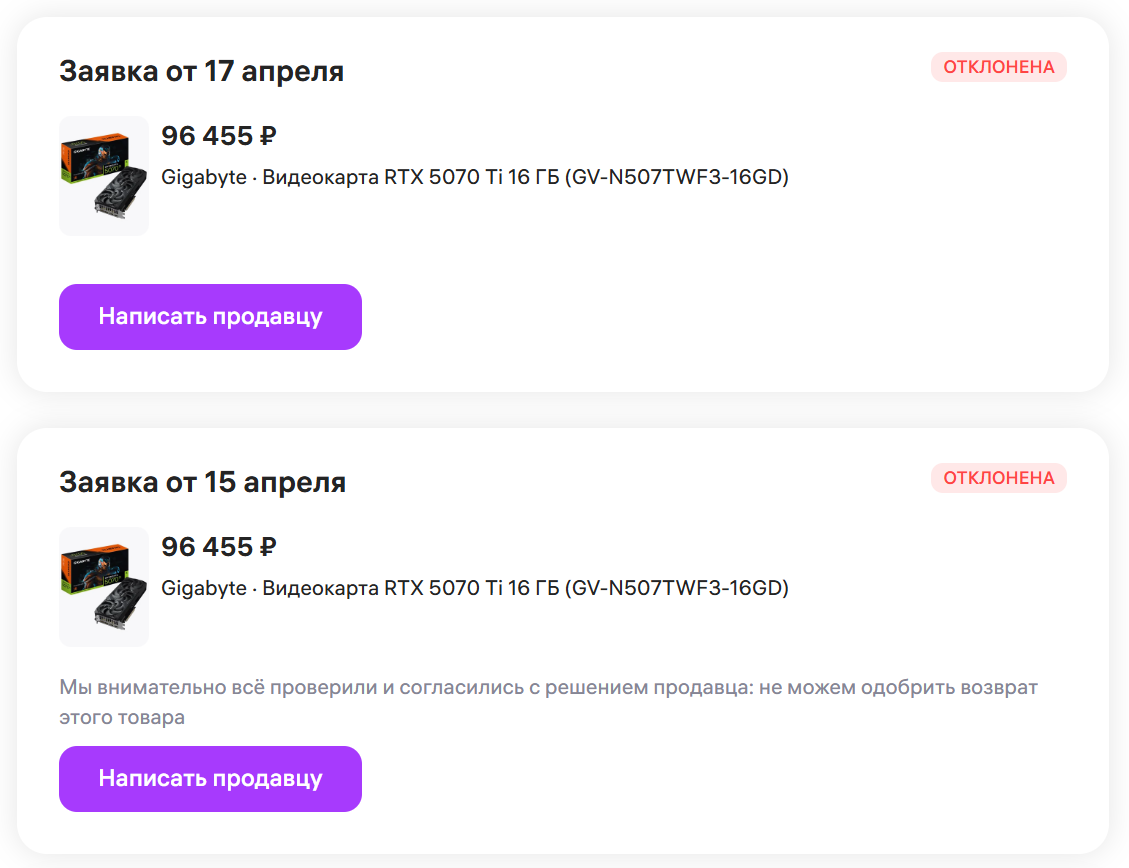The image size is (1129, 868).
Task: Open the Заявка от 15 апреля heading
Action: pyautogui.click(x=203, y=483)
